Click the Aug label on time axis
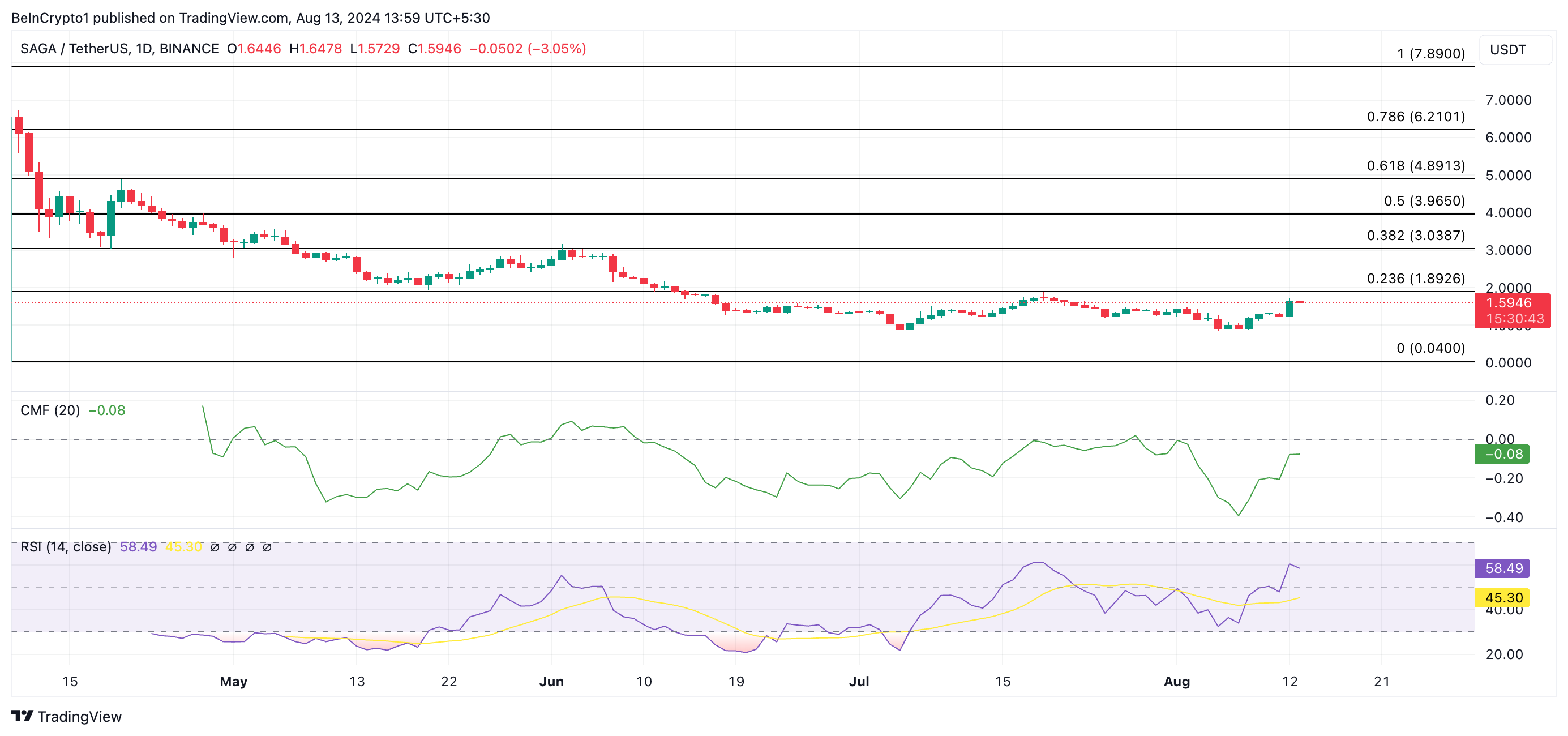 click(x=1176, y=681)
